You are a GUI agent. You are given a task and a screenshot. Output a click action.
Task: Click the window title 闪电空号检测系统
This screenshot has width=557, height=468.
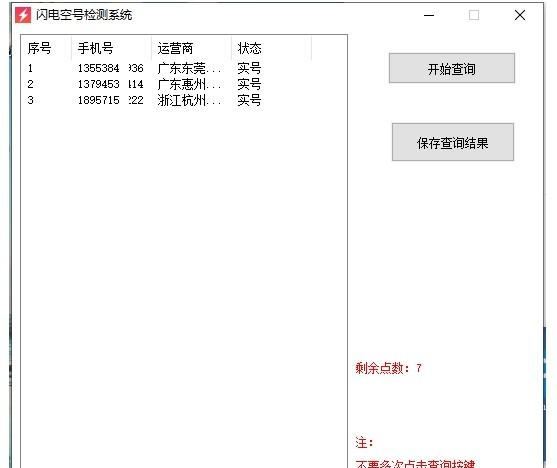84,15
